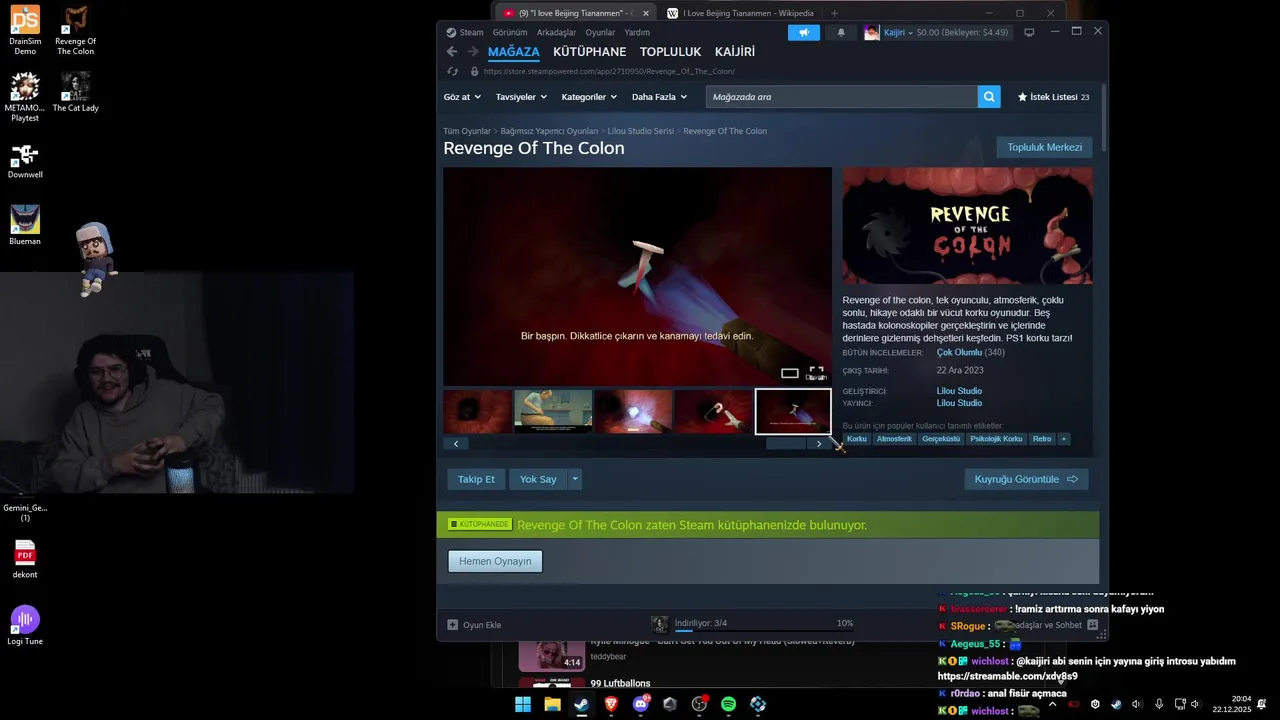Click the Topluluk Merkezi button
The image size is (1280, 720).
[x=1044, y=147]
